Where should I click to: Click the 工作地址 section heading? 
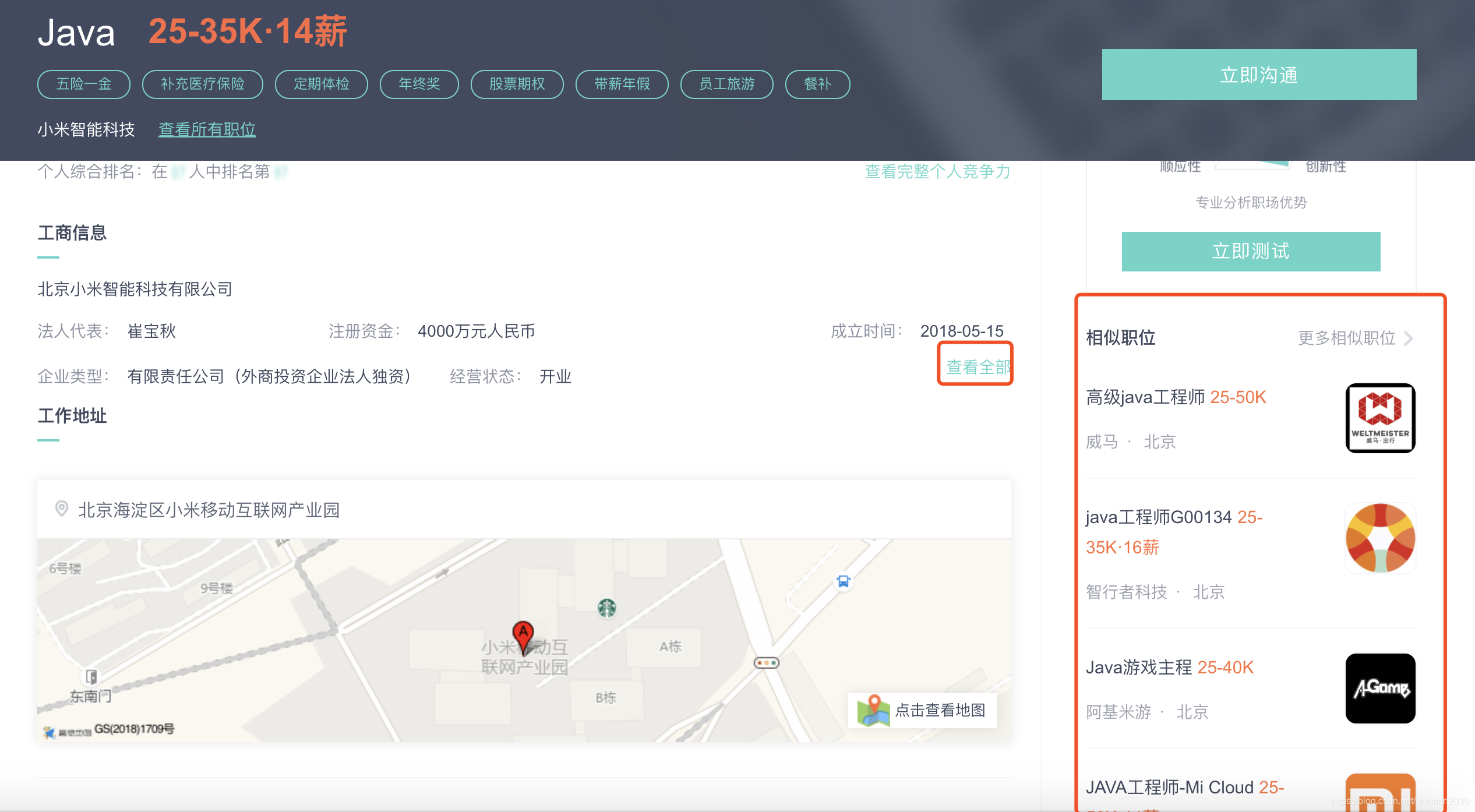72,416
